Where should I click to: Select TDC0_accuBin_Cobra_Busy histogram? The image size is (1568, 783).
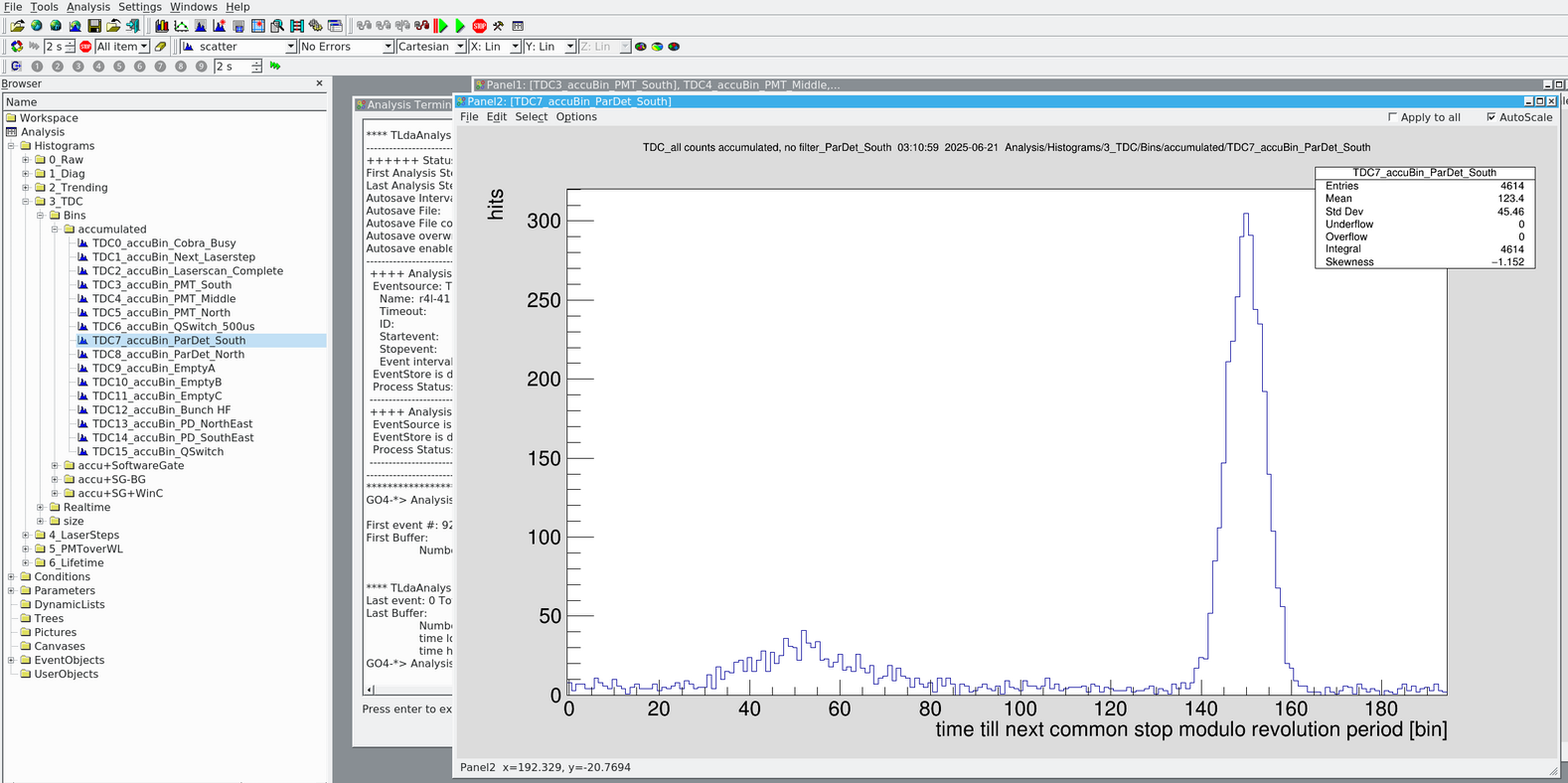164,243
